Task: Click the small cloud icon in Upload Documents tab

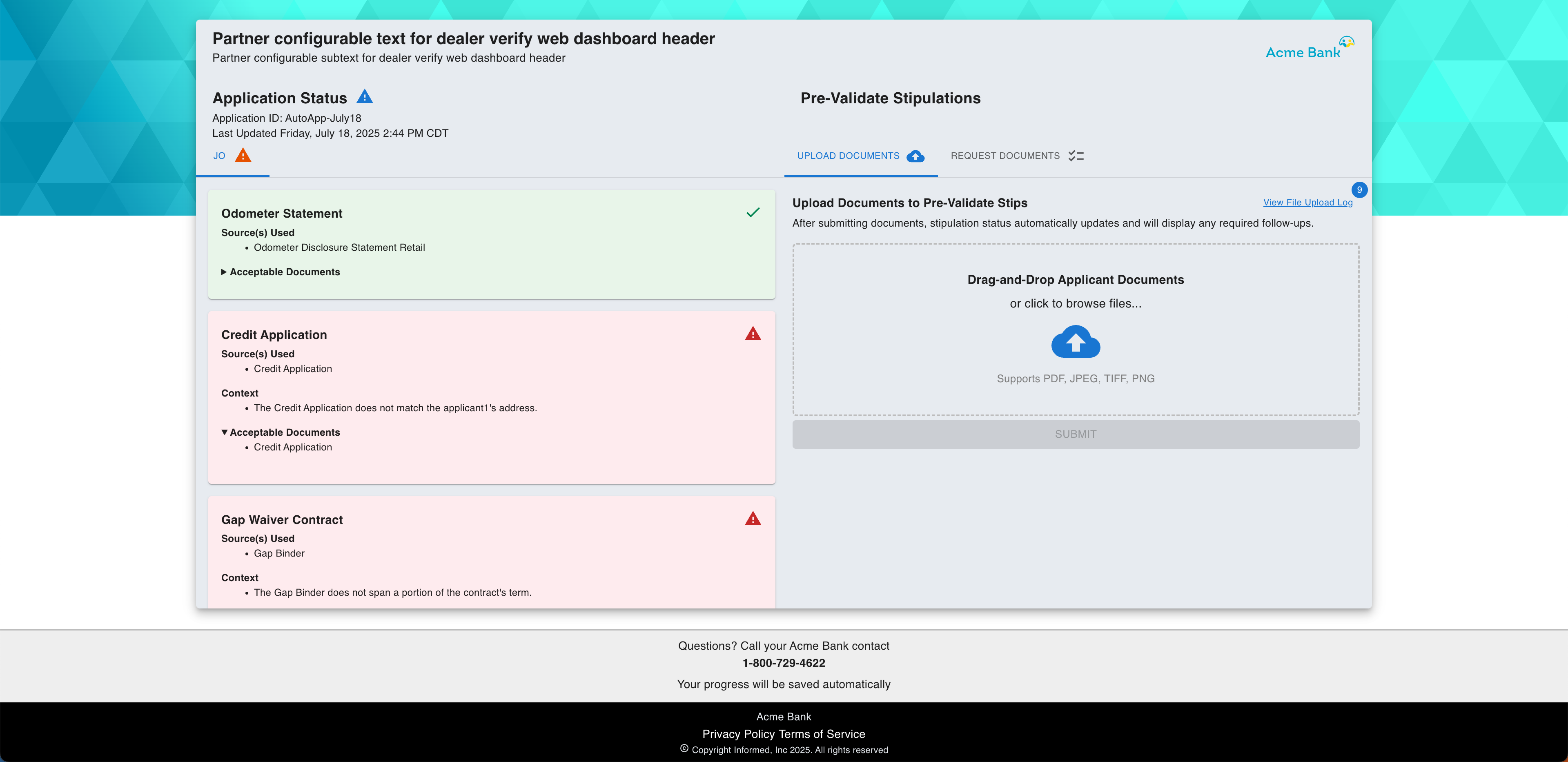Action: point(915,156)
